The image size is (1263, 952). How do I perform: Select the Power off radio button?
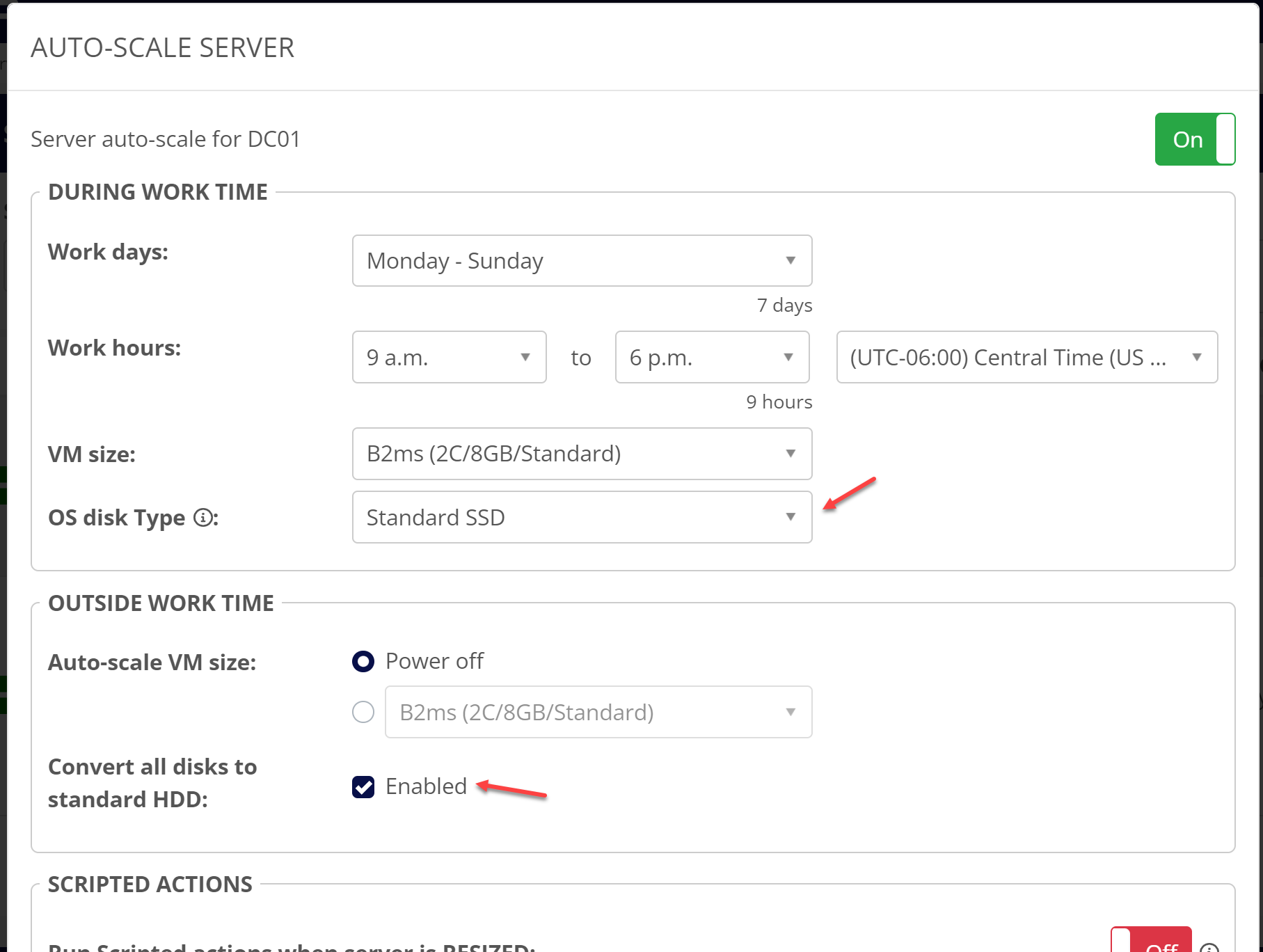[363, 661]
